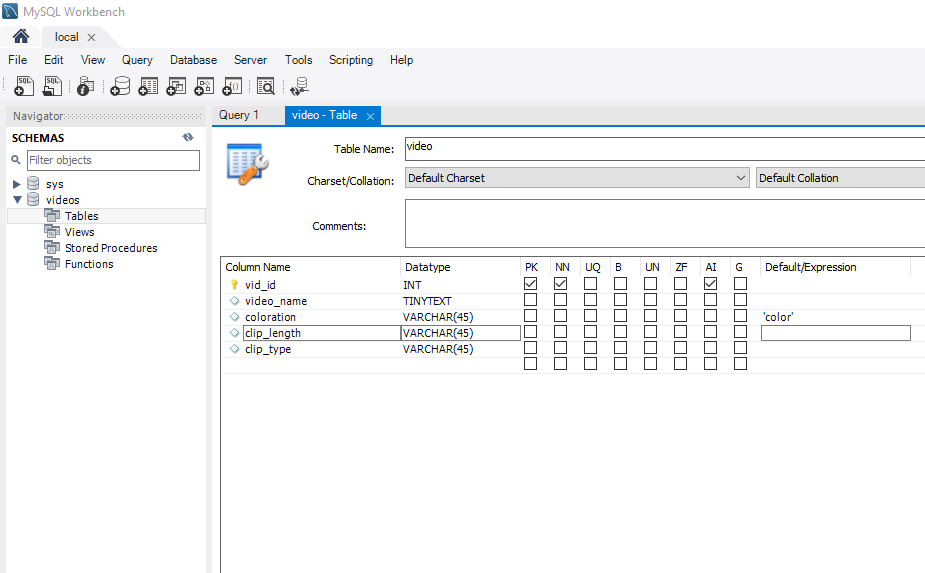This screenshot has height=573, width=925.
Task: Uncheck PK for vid_id
Action: (530, 284)
